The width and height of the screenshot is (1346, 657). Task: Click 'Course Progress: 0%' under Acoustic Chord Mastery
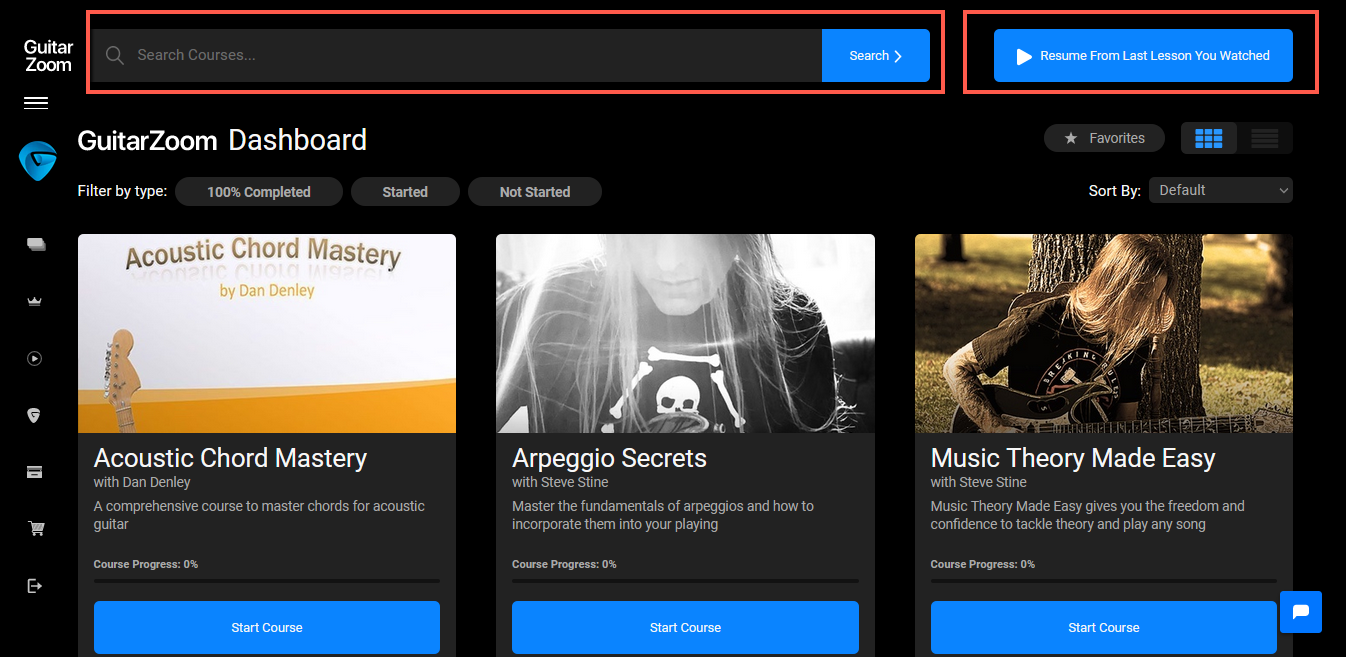[146, 564]
